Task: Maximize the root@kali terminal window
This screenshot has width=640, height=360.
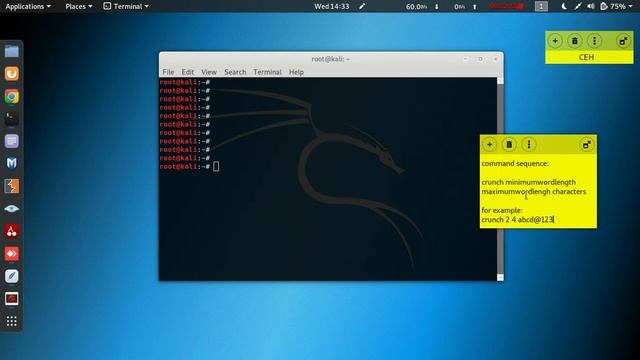Action: click(x=480, y=59)
